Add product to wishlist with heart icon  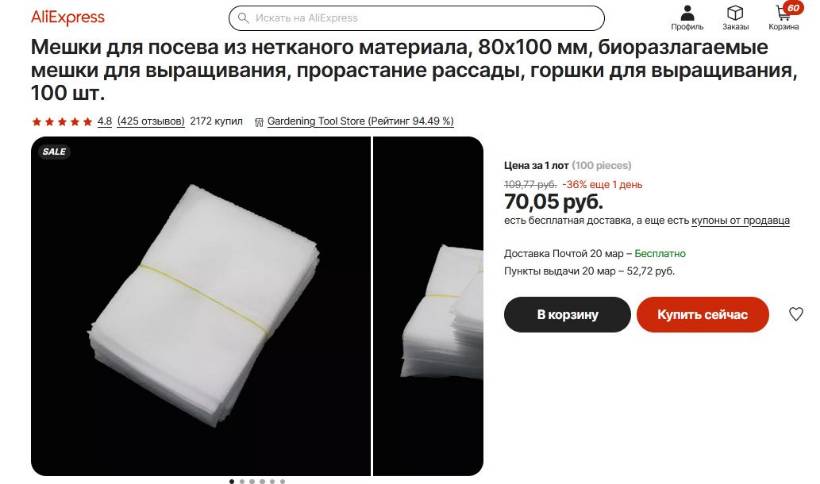[796, 314]
